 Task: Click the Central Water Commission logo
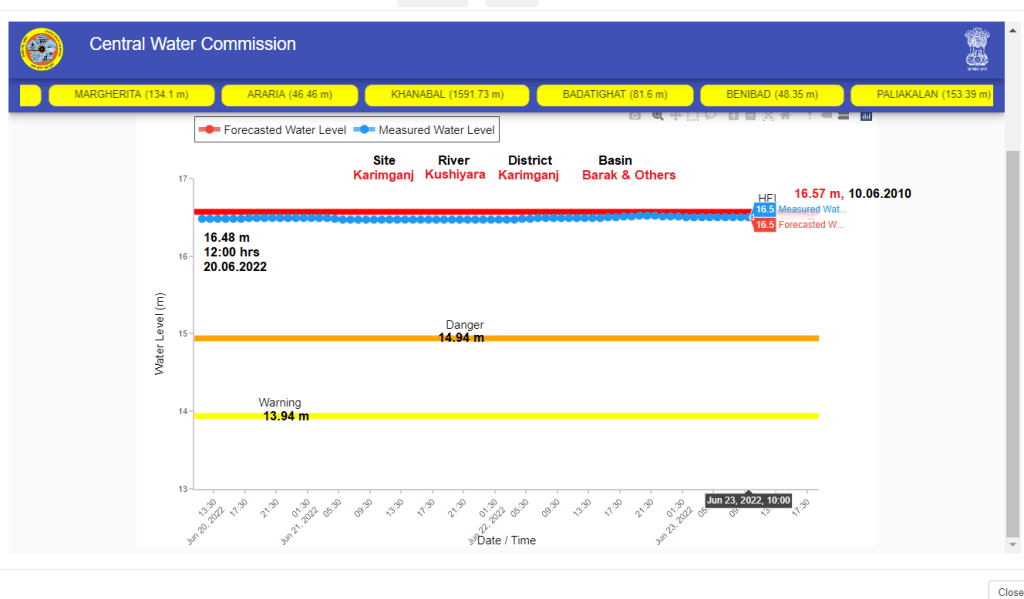(x=42, y=48)
